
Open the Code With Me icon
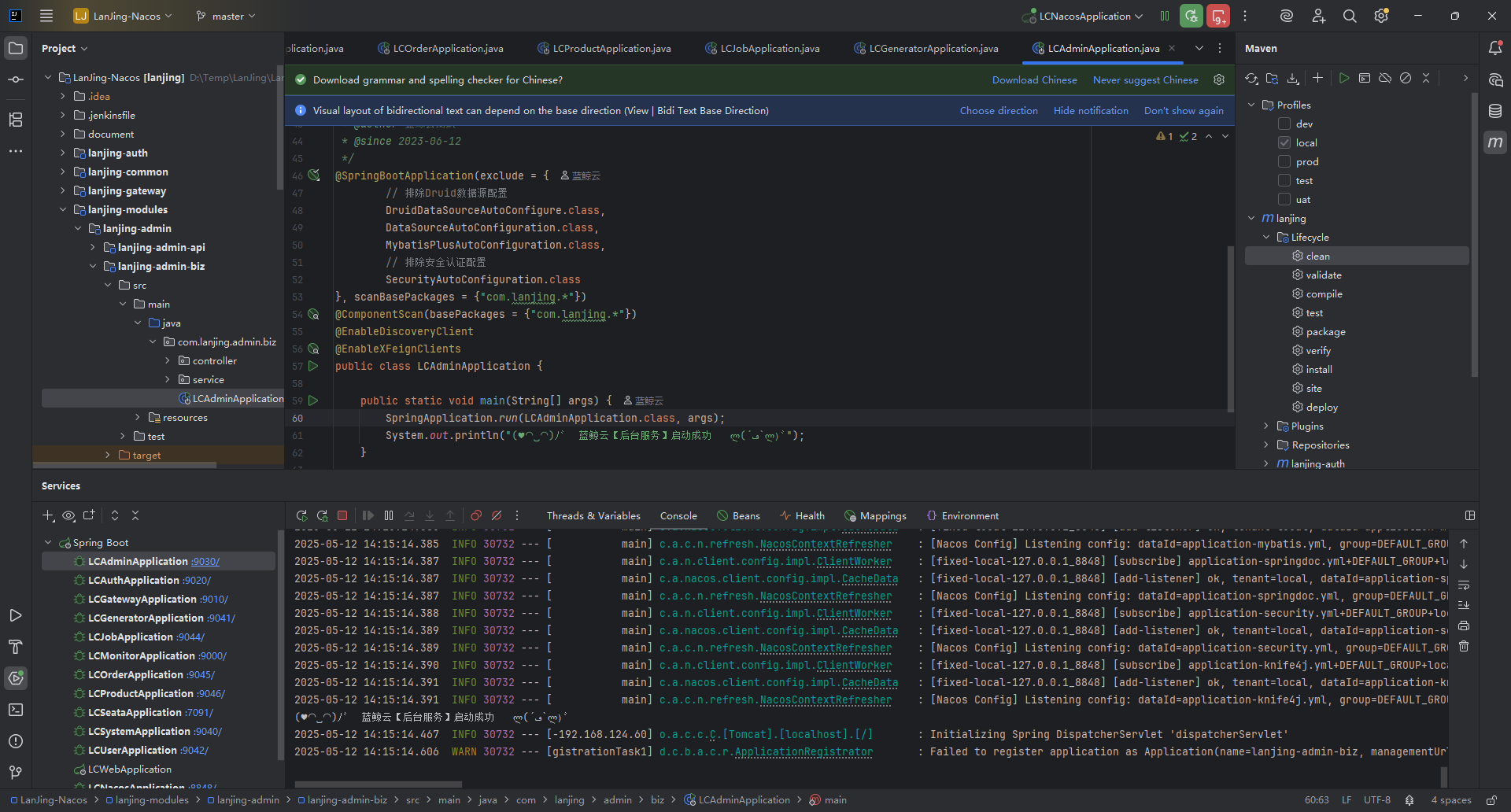coord(1318,16)
